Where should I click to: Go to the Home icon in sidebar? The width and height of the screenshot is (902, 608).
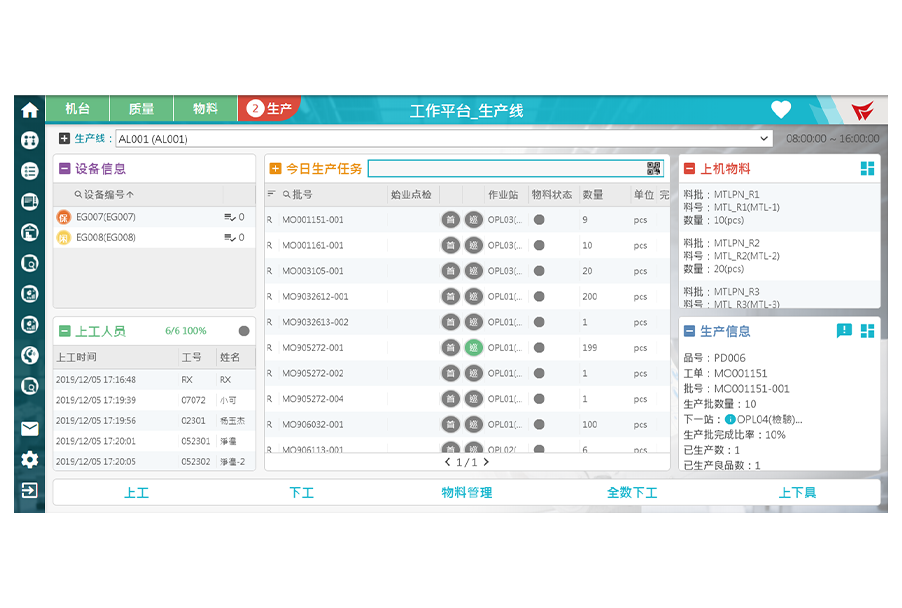(29, 109)
